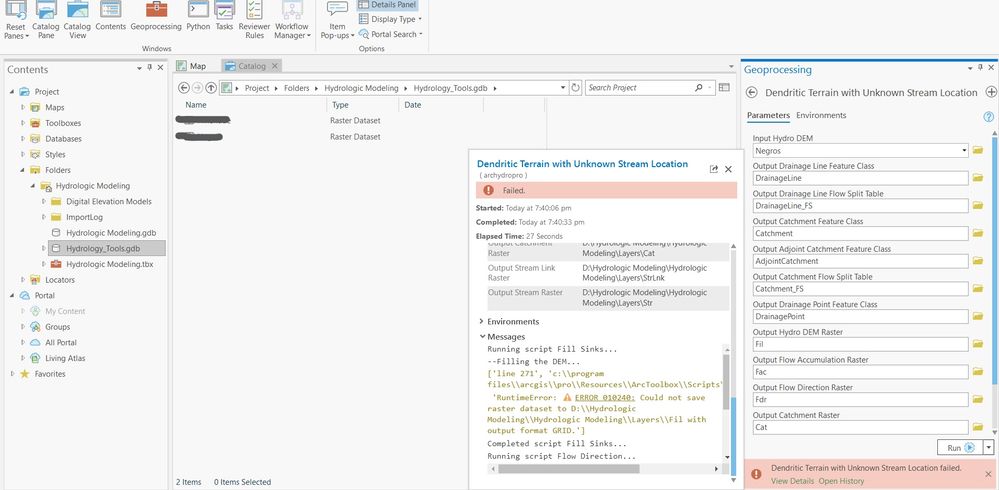The width and height of the screenshot is (999, 490).
Task: Open the Catalog View ribbon icon
Action: [77, 21]
